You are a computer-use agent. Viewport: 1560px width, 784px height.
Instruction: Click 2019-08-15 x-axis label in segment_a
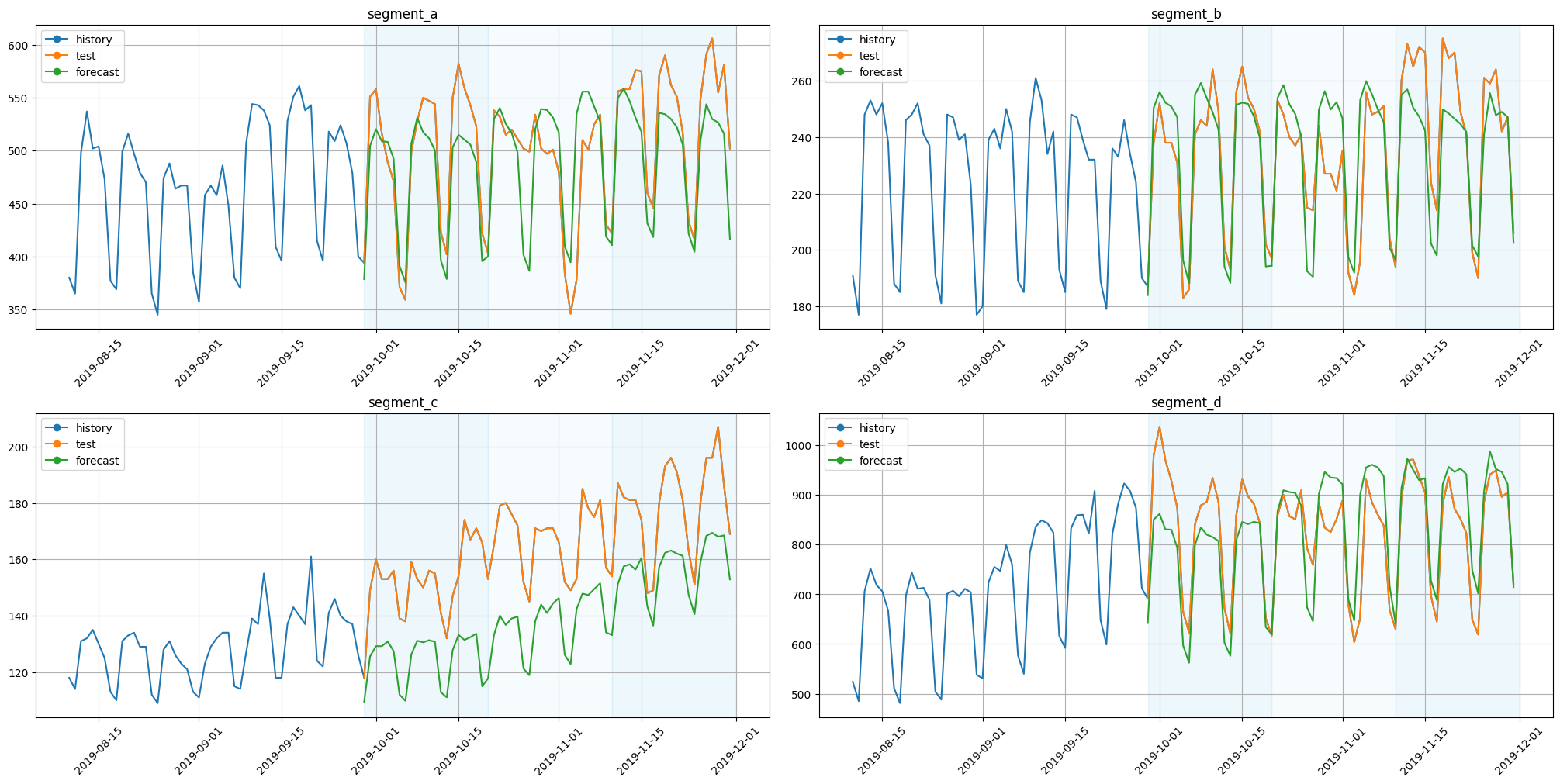[x=97, y=362]
